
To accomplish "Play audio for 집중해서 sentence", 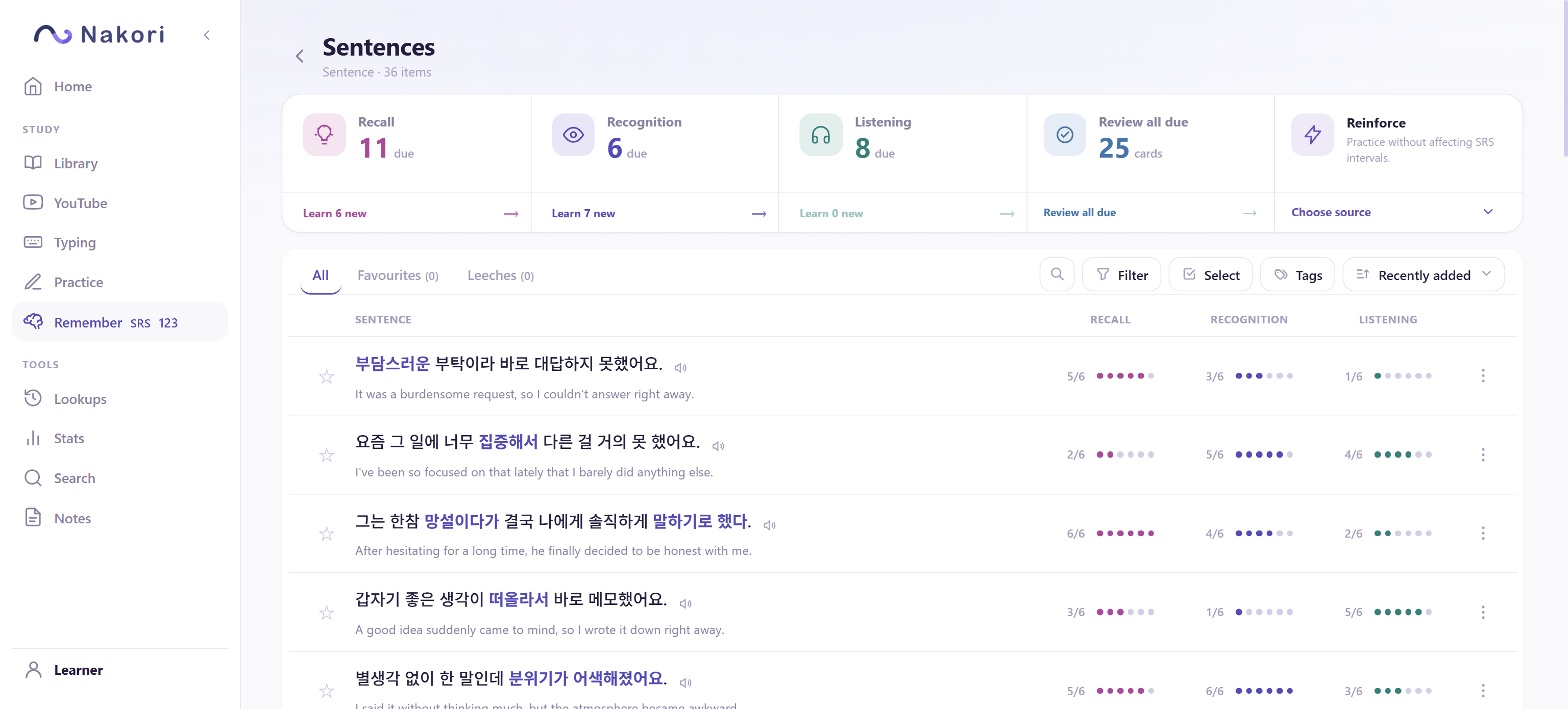I will [718, 446].
